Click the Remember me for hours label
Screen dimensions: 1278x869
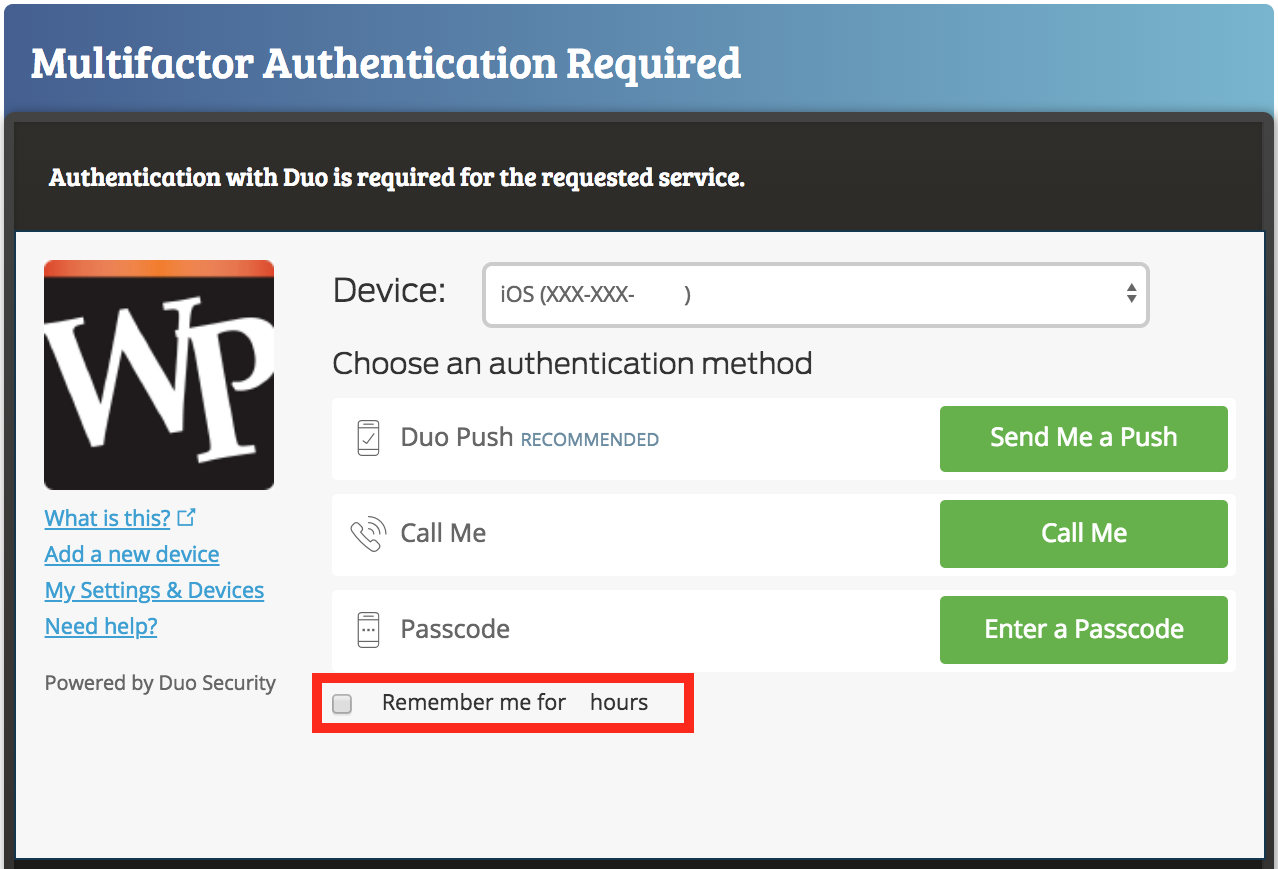tap(514, 703)
